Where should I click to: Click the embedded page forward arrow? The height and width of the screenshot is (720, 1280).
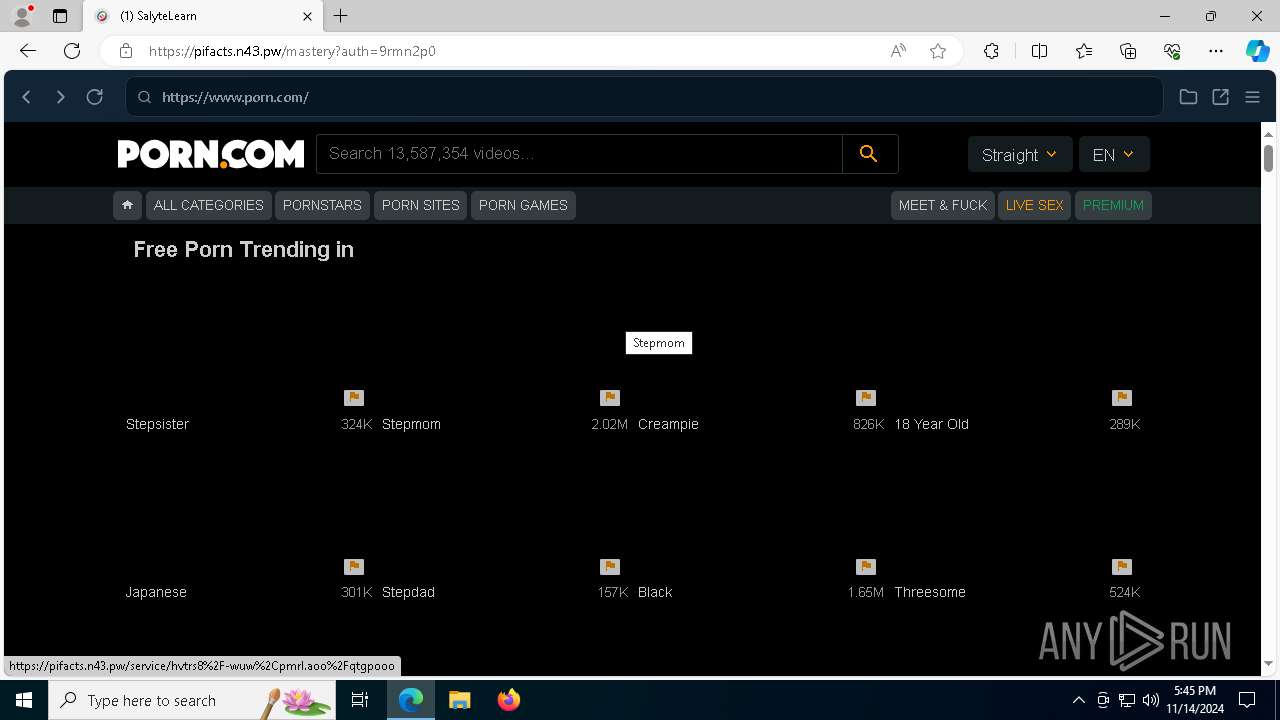[x=60, y=97]
